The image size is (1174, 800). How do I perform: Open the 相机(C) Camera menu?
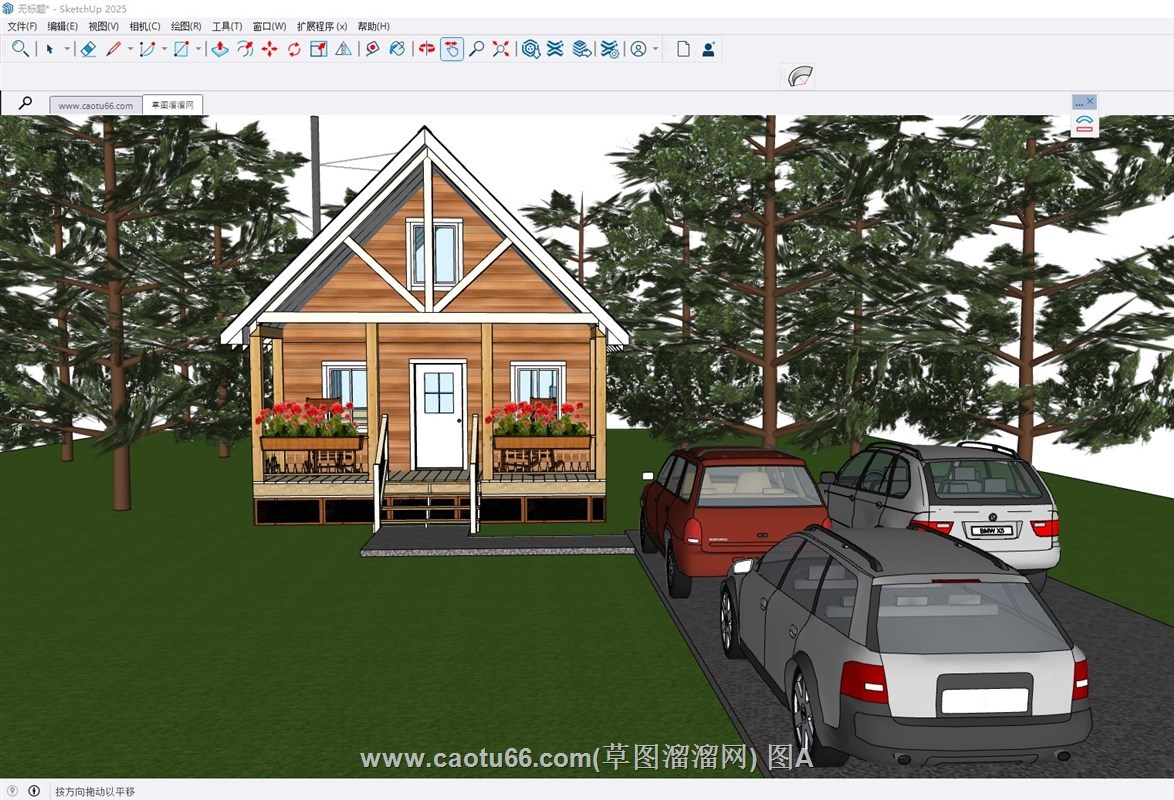[x=144, y=26]
